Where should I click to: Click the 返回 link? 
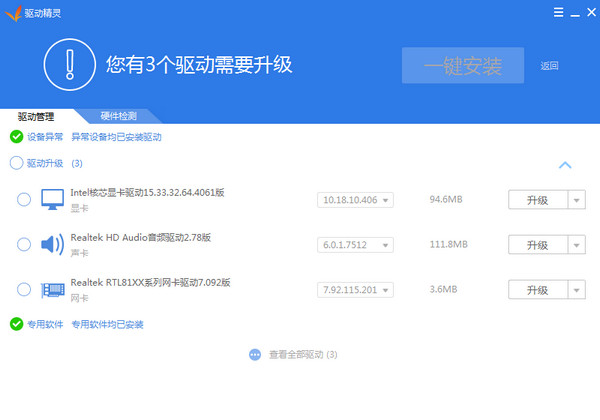tap(549, 66)
